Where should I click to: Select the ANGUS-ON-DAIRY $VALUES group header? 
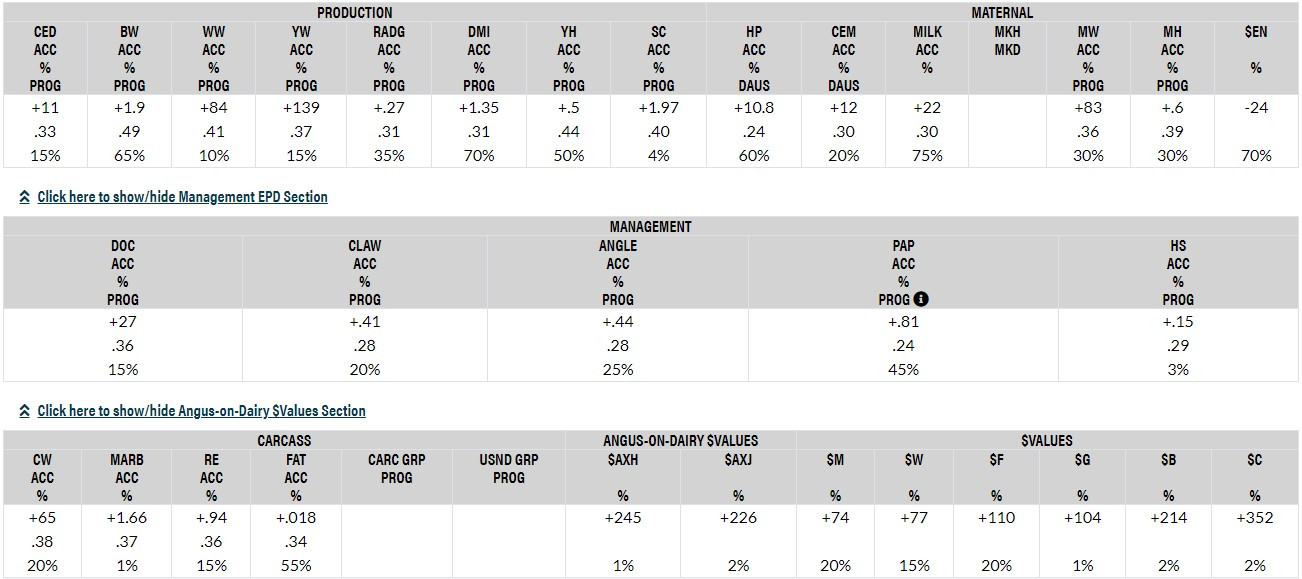point(680,440)
